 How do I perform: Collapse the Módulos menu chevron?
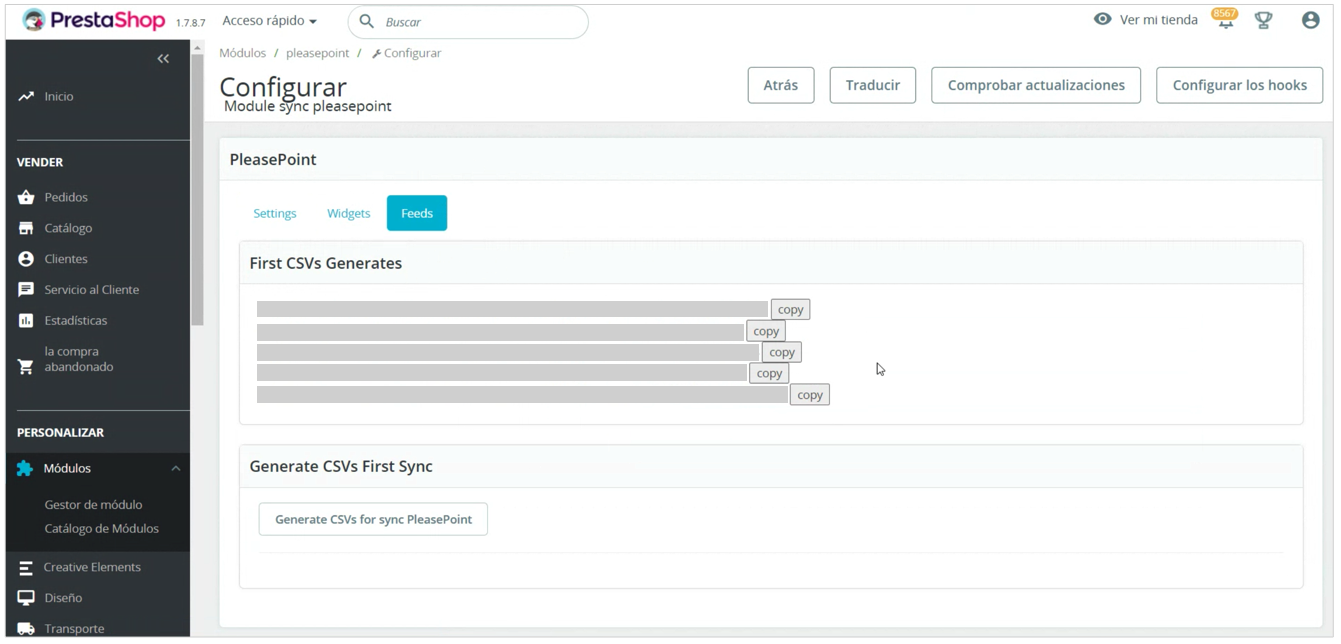coord(176,469)
